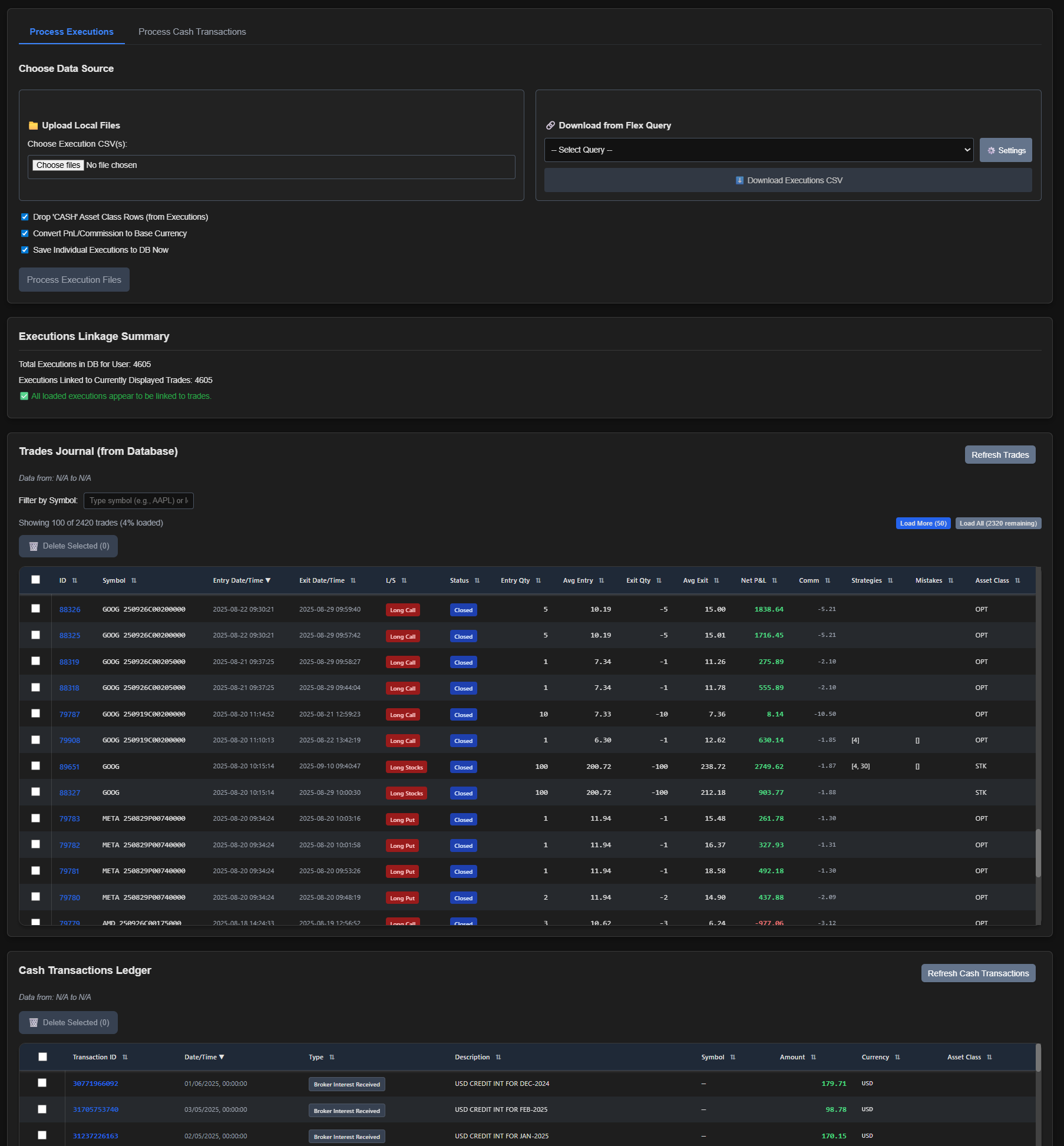
Task: Select the Process Executions tab
Action: 71,32
